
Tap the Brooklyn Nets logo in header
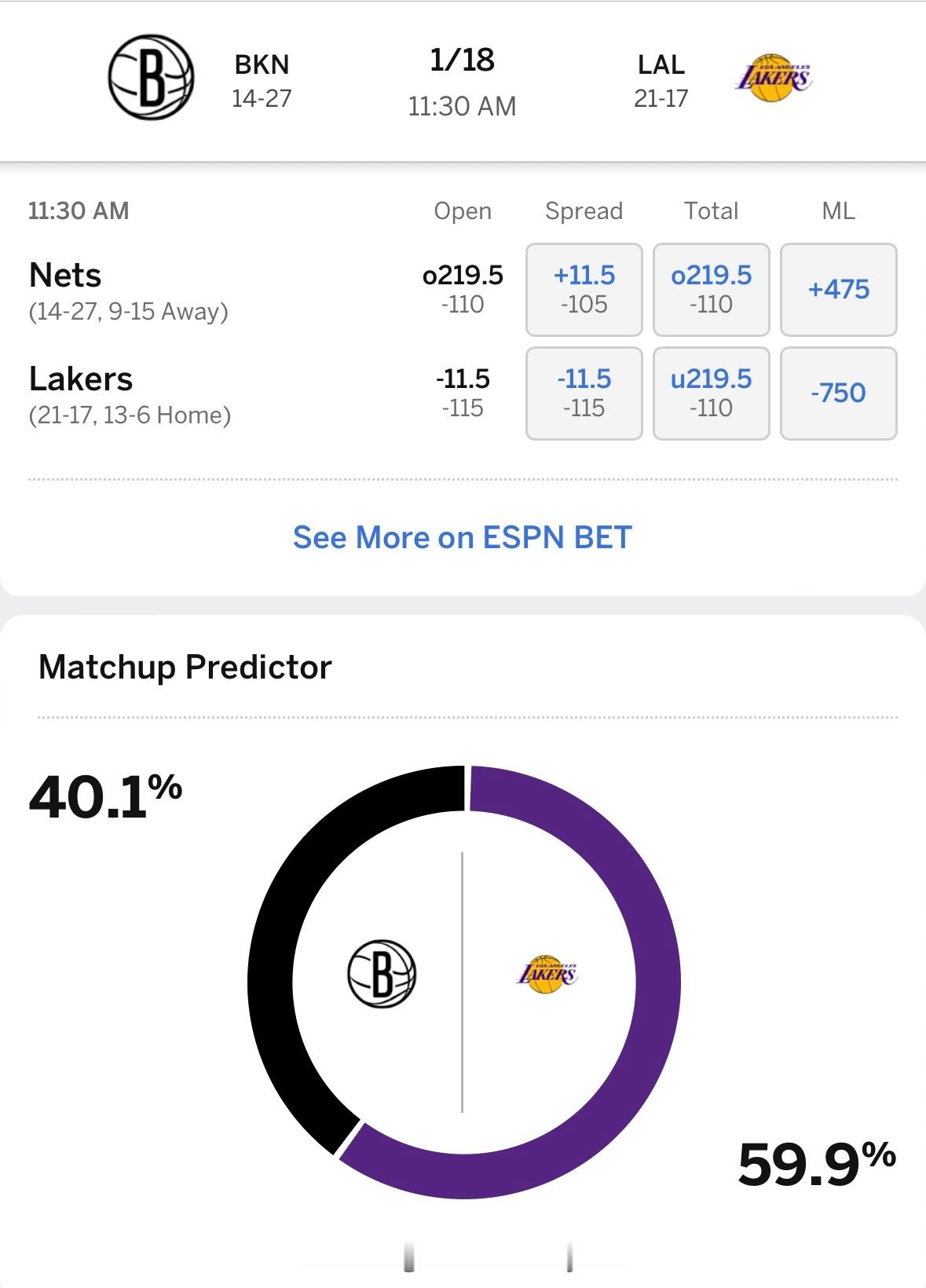click(151, 77)
